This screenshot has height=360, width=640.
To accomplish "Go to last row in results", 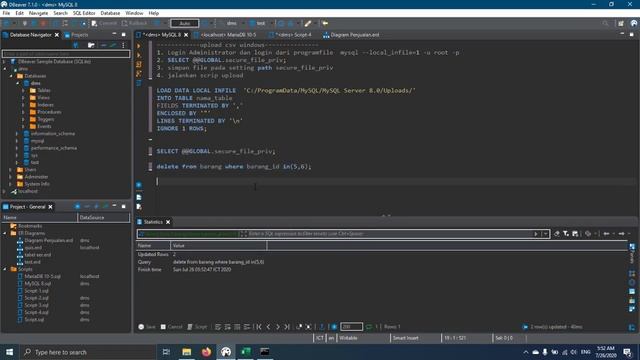I will [287, 327].
